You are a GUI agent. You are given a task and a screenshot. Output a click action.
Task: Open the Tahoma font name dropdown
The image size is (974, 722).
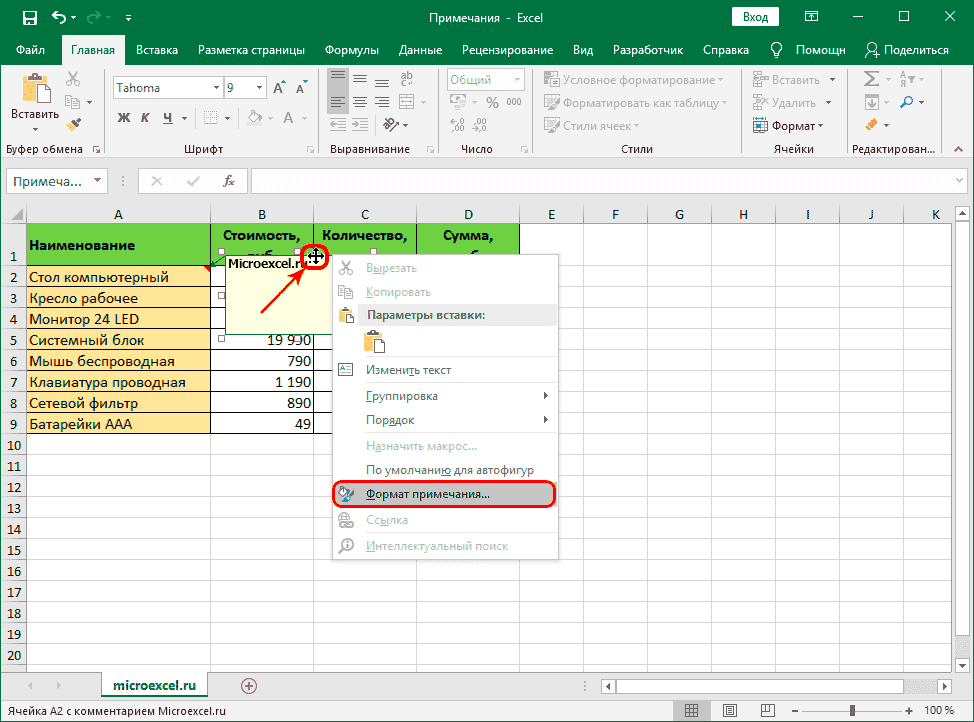point(215,88)
